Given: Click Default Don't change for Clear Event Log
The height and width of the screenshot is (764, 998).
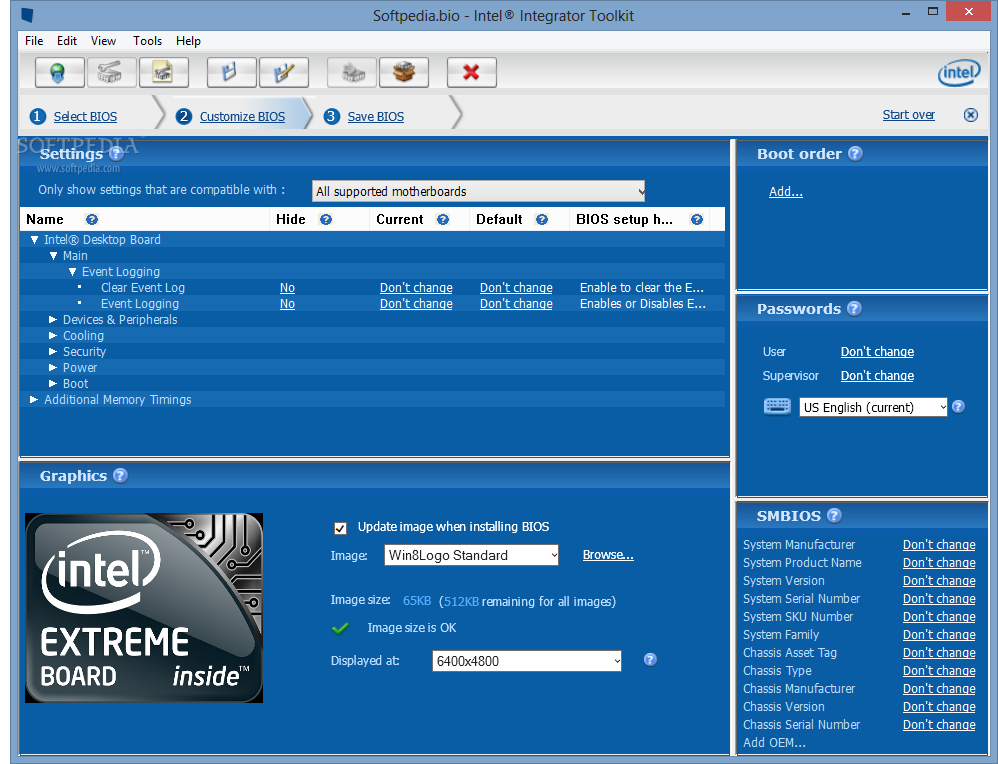Looking at the screenshot, I should 516,288.
